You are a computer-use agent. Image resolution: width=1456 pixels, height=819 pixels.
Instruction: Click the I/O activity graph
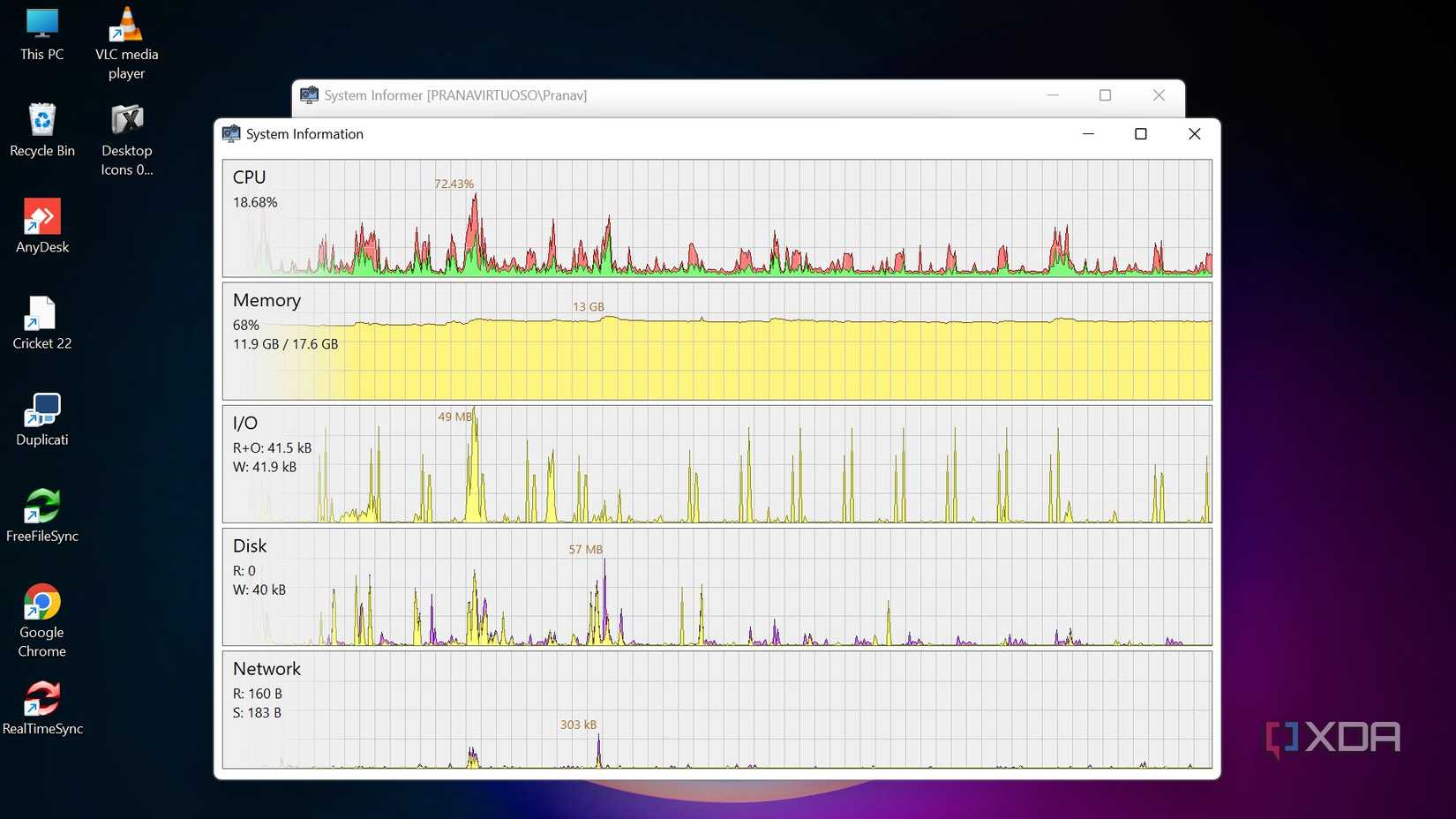coord(717,465)
